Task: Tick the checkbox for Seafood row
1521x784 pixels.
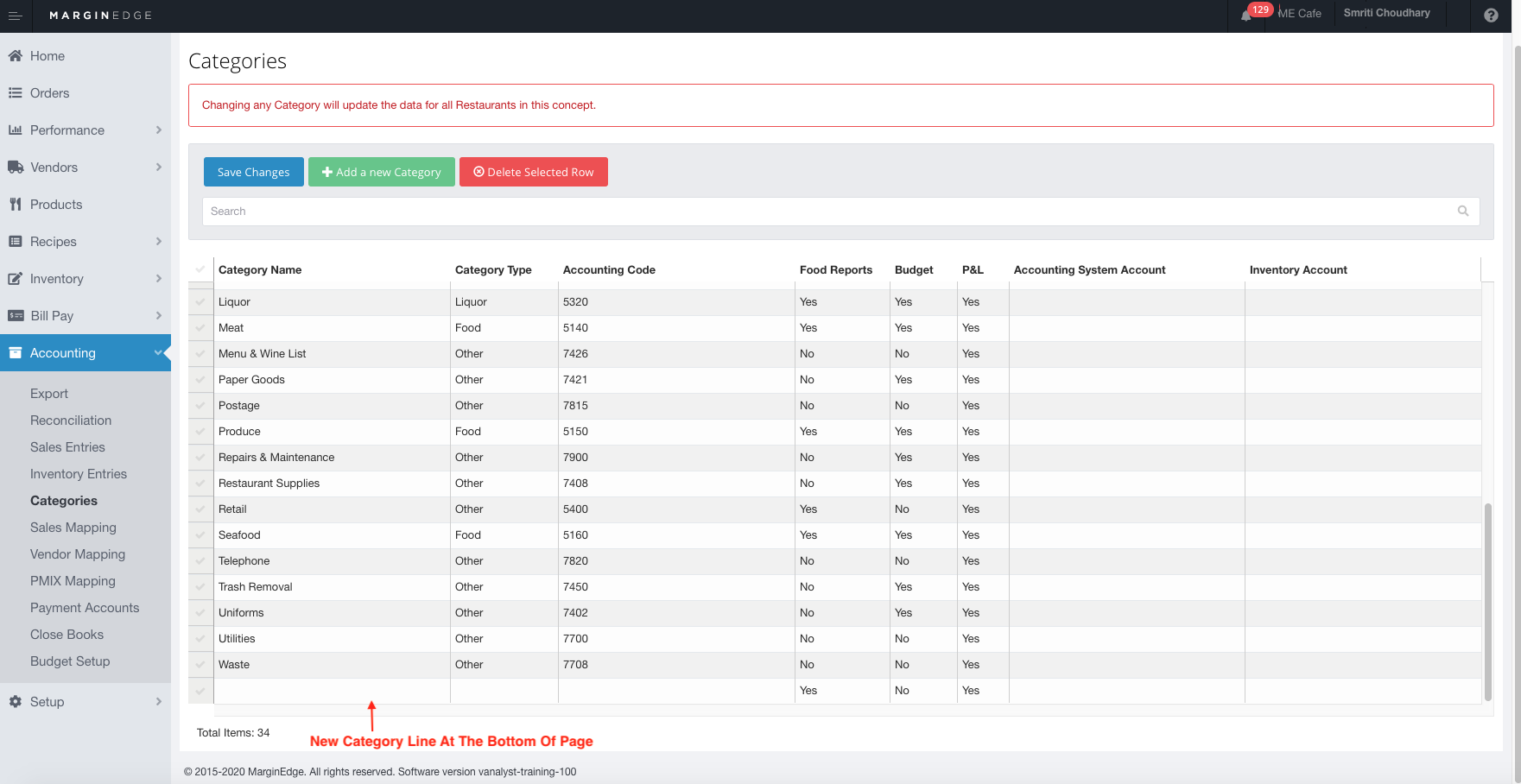Action: tap(200, 535)
